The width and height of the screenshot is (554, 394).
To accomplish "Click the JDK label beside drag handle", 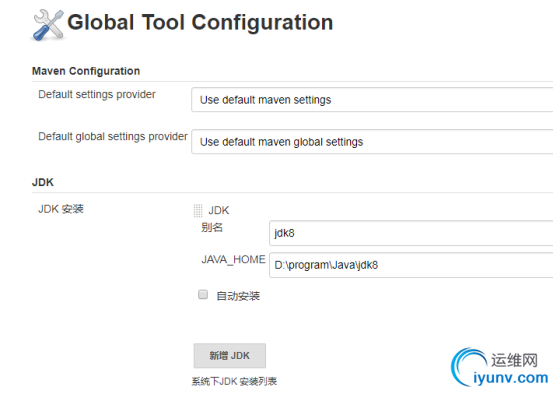I will point(219,211).
